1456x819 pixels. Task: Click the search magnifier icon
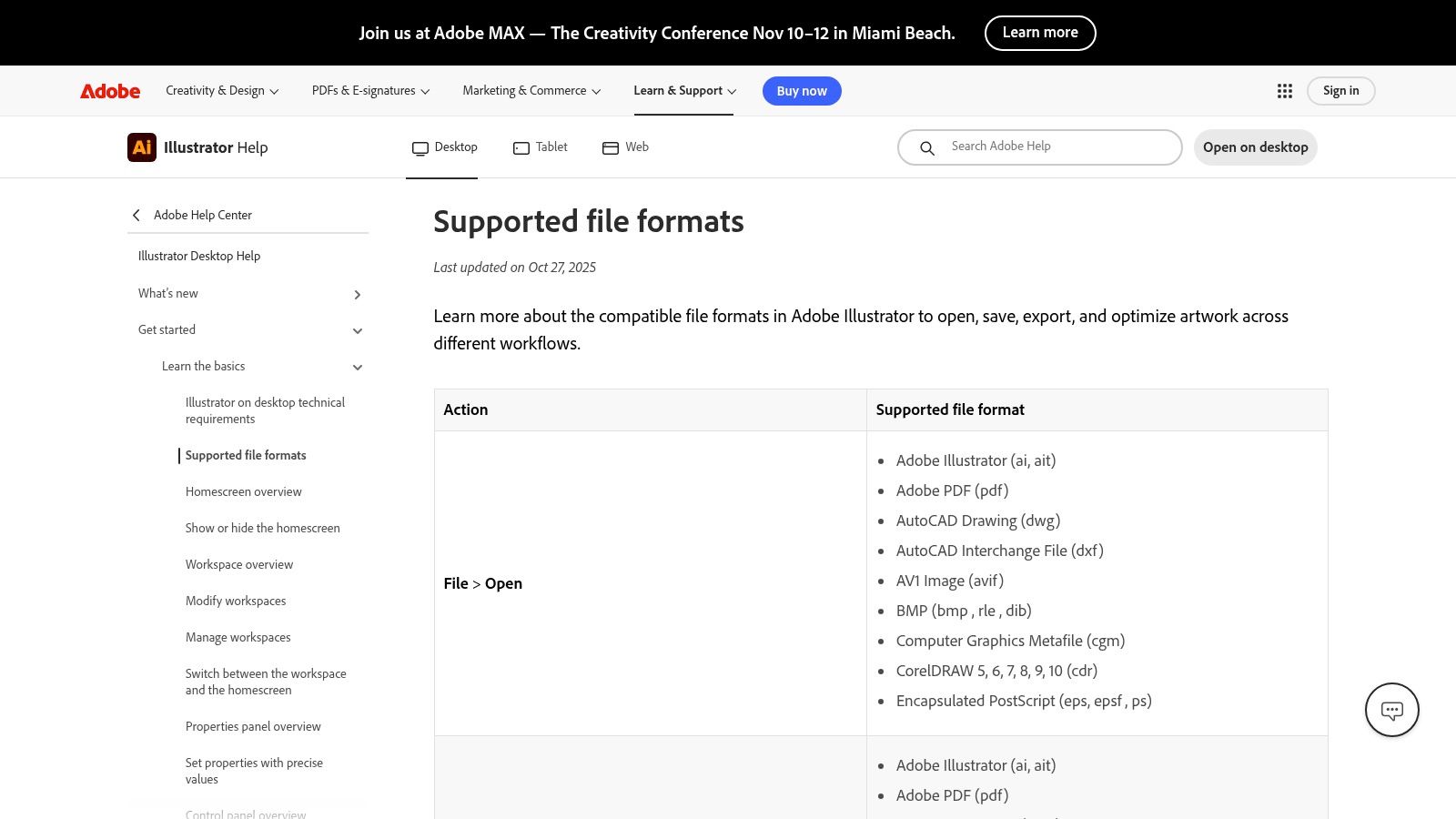pos(927,147)
